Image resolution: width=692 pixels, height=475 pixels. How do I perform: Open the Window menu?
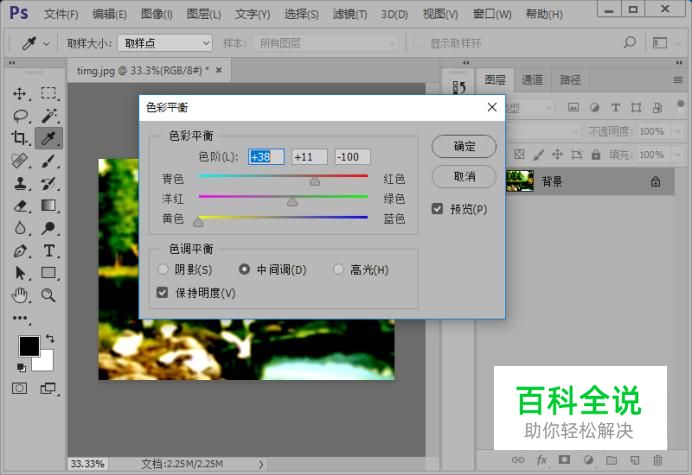492,15
